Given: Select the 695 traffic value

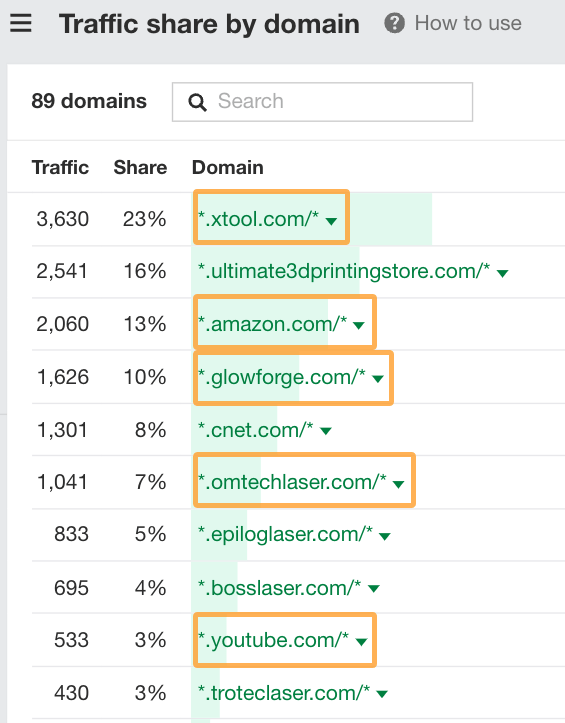Looking at the screenshot, I should pos(71,588).
